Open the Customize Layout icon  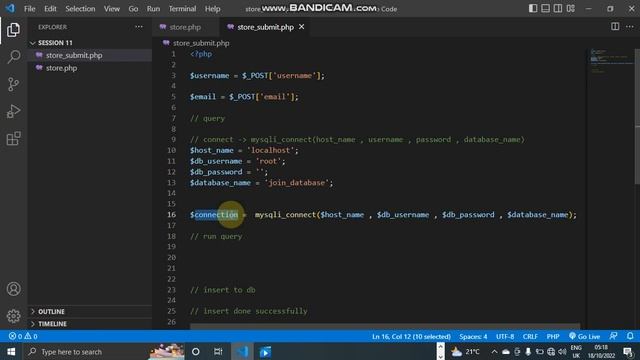point(571,8)
